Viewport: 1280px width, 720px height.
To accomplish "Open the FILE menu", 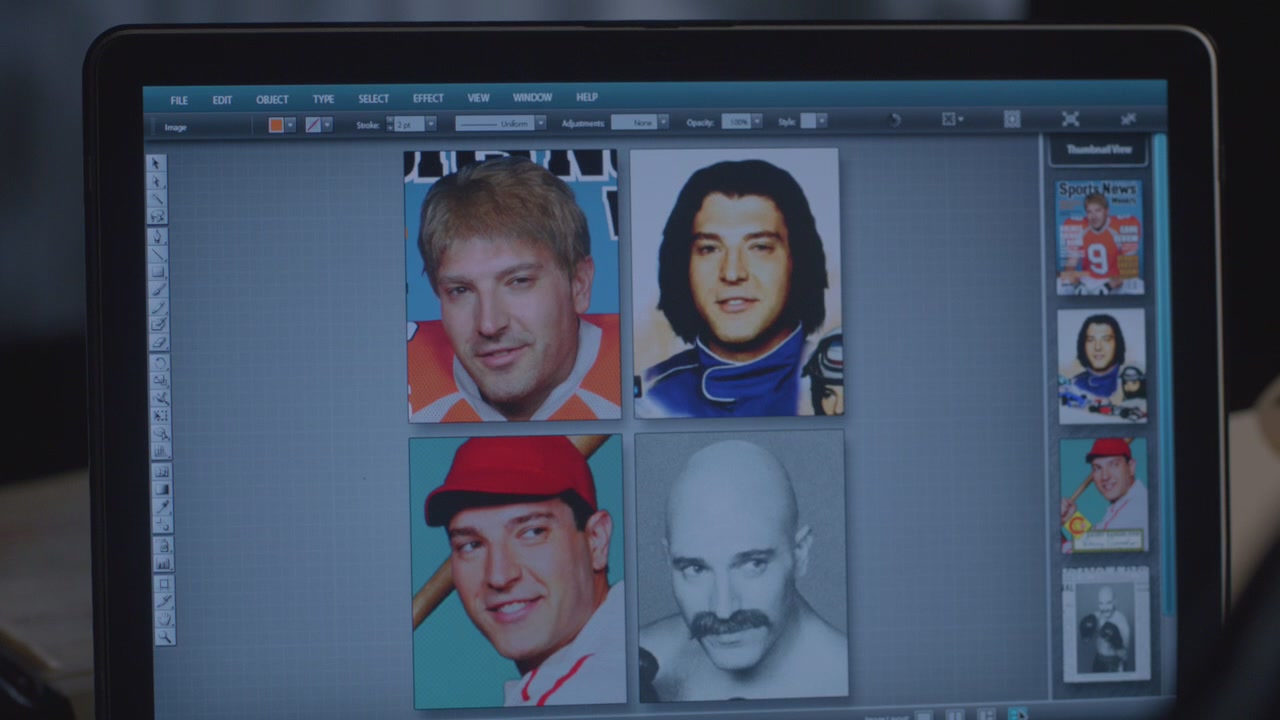I will pos(179,100).
